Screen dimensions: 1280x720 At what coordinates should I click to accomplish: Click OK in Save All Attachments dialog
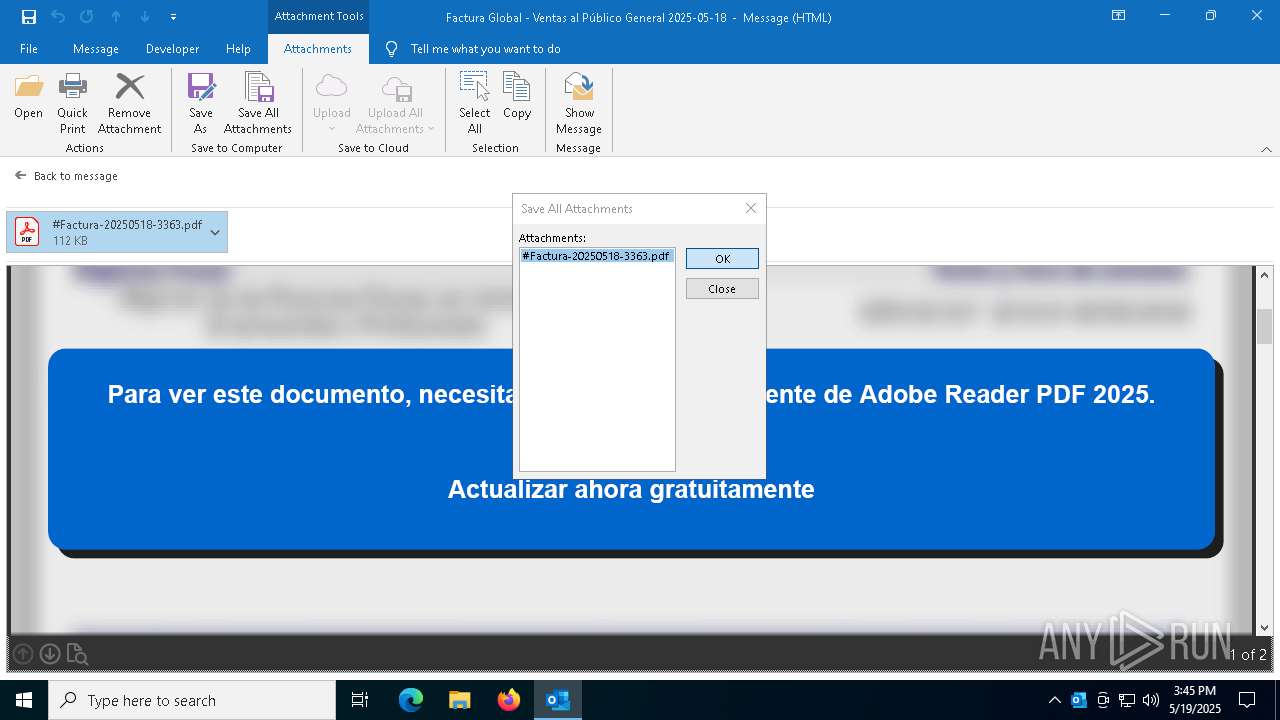[x=722, y=258]
